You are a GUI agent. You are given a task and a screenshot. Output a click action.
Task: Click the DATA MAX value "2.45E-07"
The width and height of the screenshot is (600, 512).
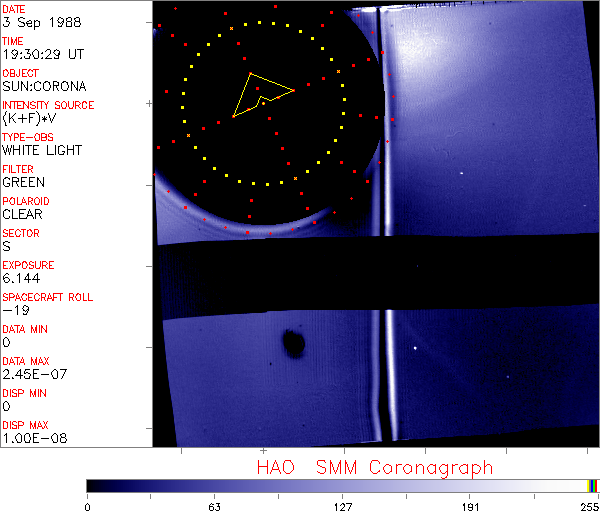(31, 375)
